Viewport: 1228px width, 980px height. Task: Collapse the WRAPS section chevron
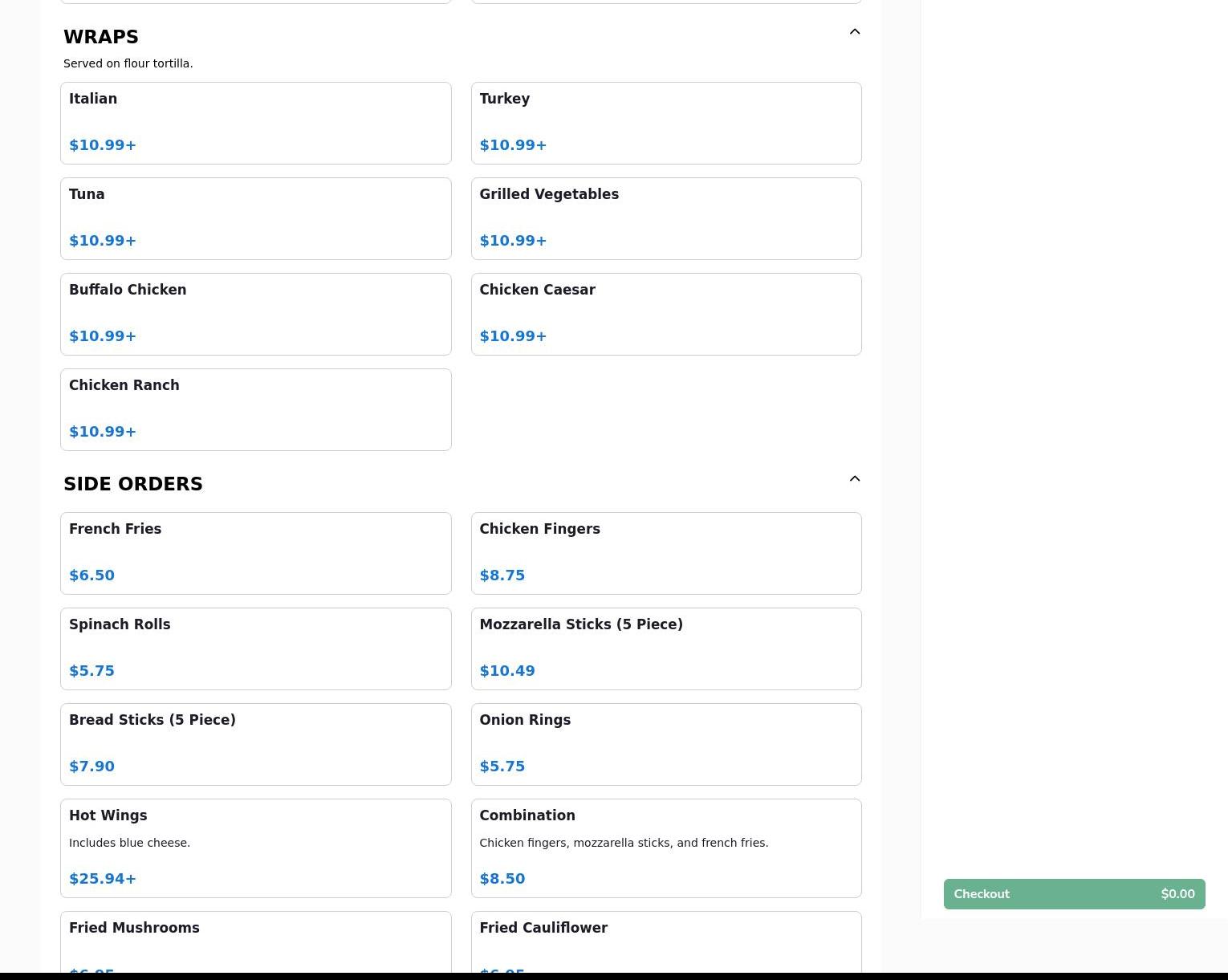[x=854, y=32]
